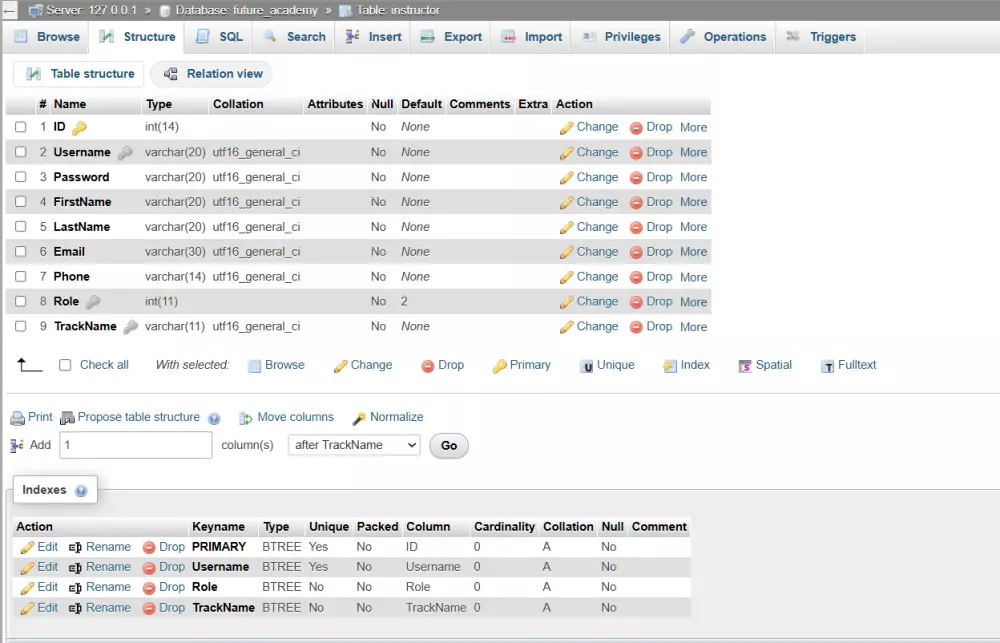Click the Indexes help icon
The image size is (1000, 643).
[x=81, y=491]
